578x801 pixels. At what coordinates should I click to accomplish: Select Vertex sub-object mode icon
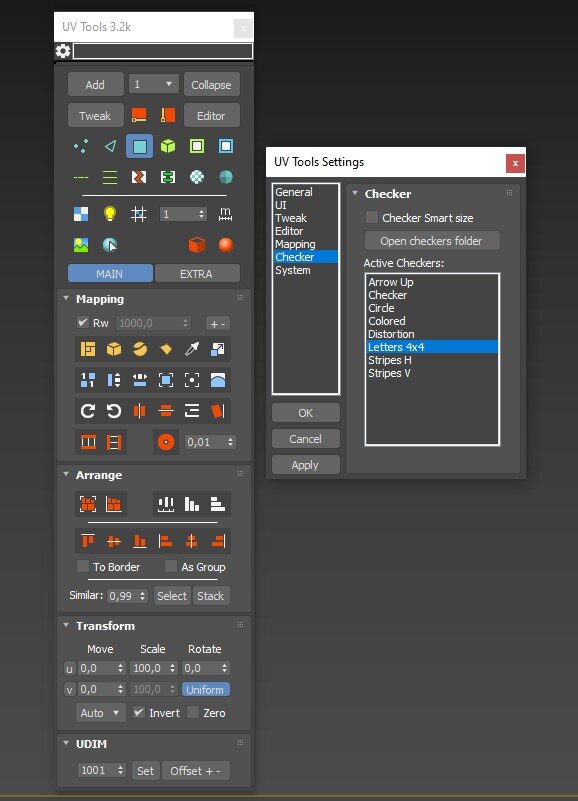(81, 146)
